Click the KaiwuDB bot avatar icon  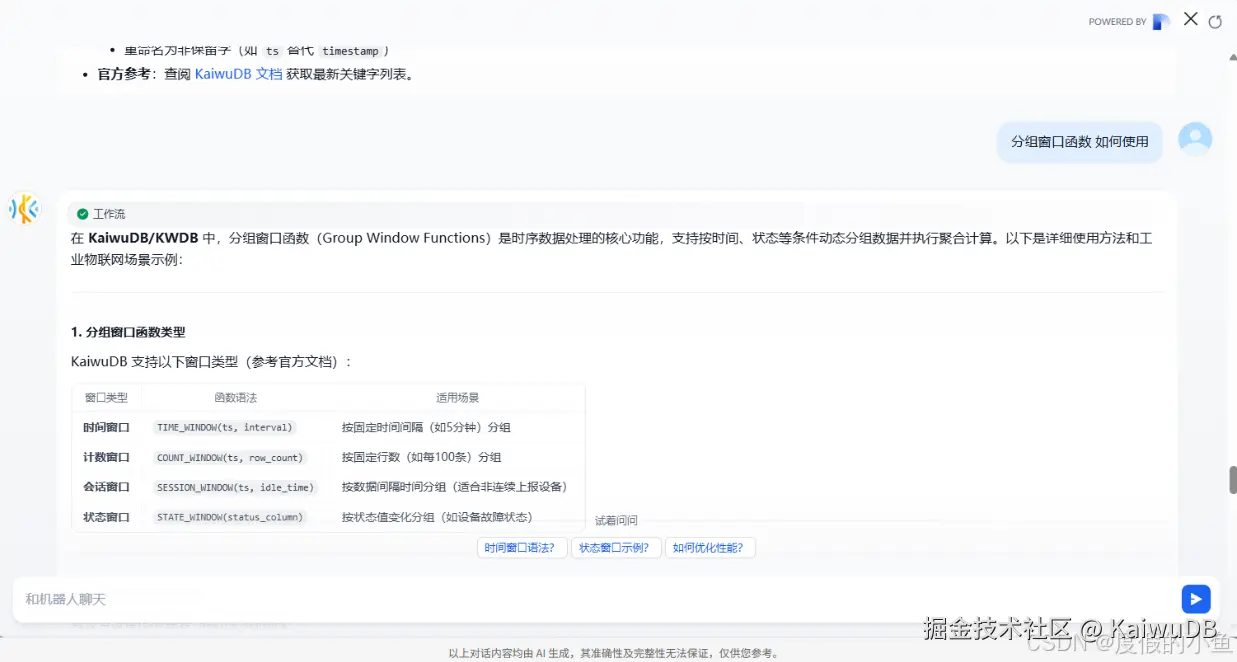tap(24, 209)
